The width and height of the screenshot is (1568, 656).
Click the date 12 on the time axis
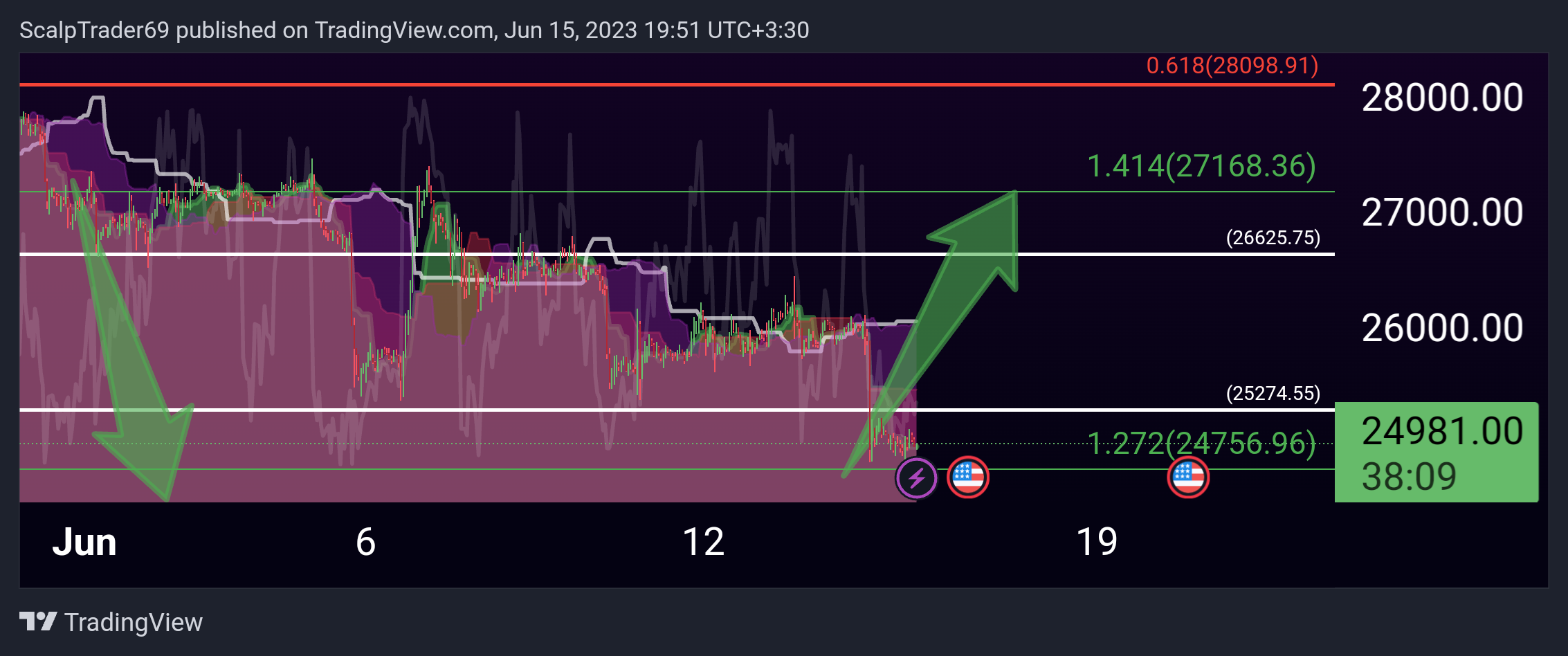703,542
